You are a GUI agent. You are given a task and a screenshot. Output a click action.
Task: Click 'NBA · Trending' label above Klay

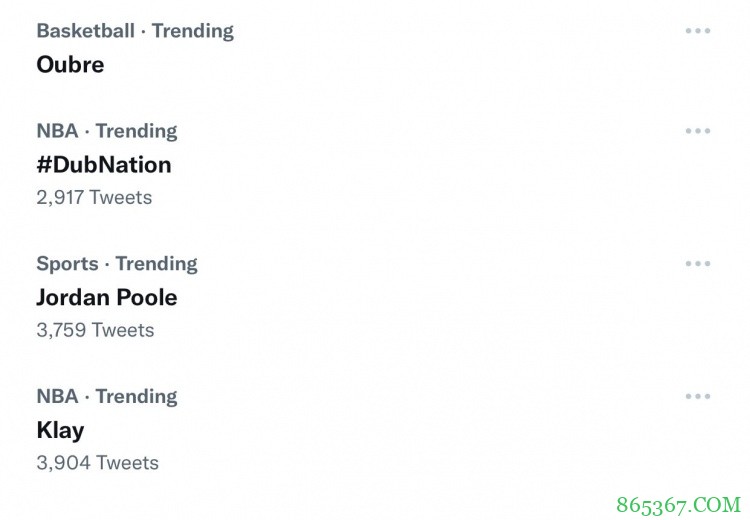click(x=107, y=396)
